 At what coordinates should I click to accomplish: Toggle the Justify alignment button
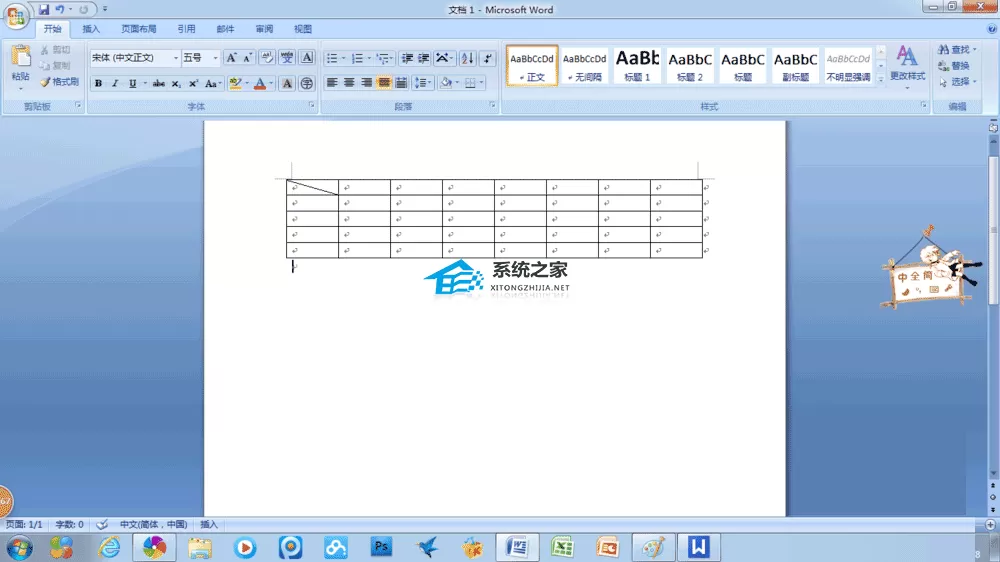pos(384,83)
